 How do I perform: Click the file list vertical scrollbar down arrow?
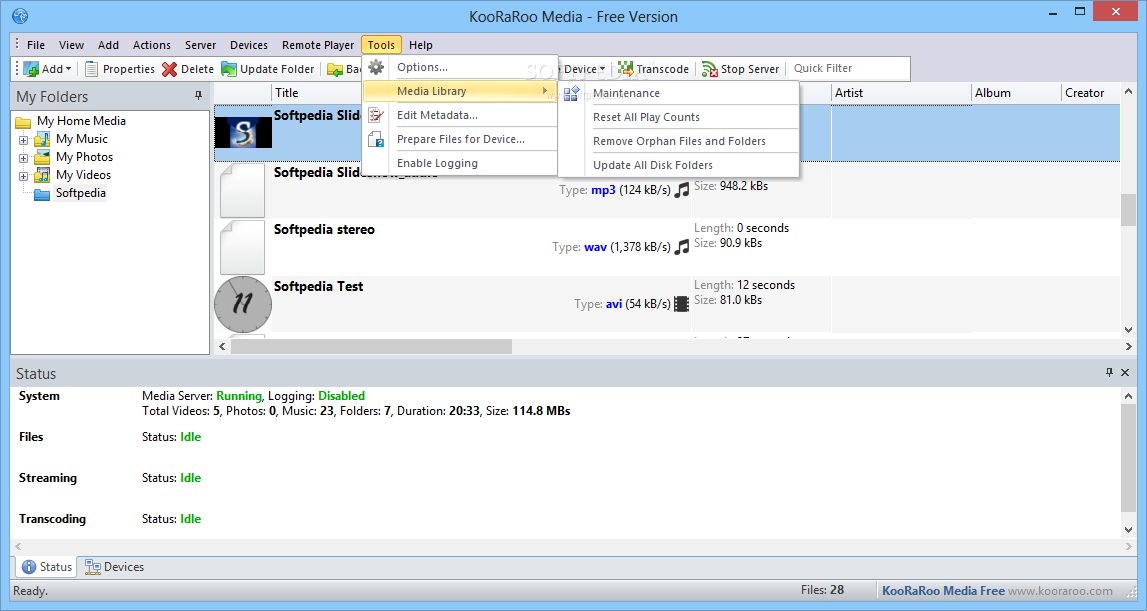(1128, 330)
